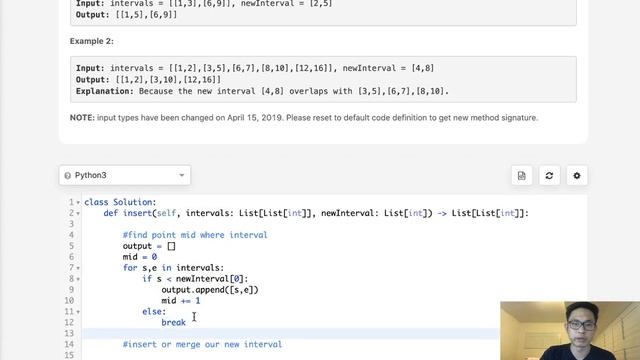Image resolution: width=640 pixels, height=360 pixels.
Task: Click the webcam video overlay
Action: 570,331
